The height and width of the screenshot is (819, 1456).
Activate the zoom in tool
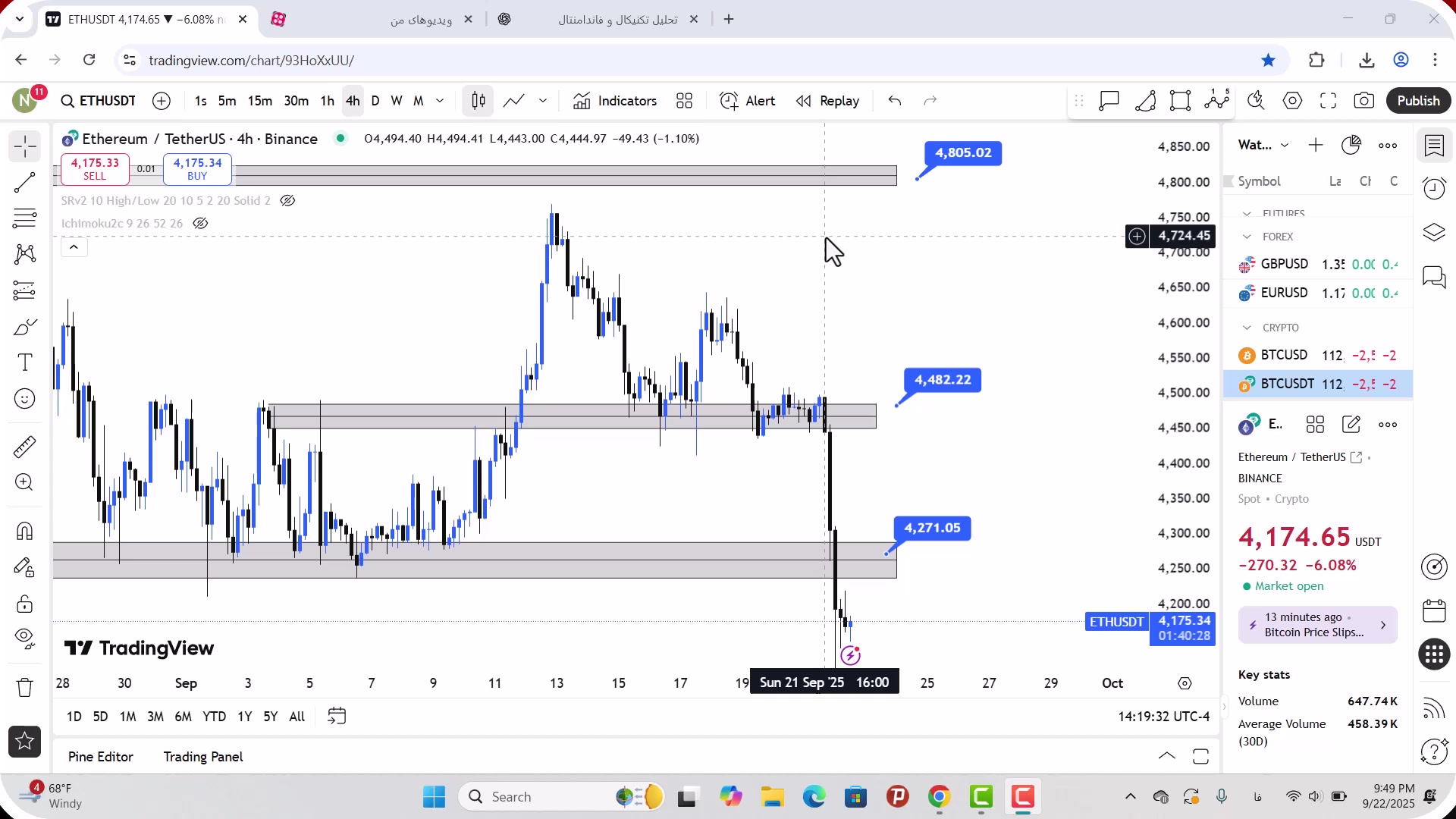pyautogui.click(x=25, y=482)
